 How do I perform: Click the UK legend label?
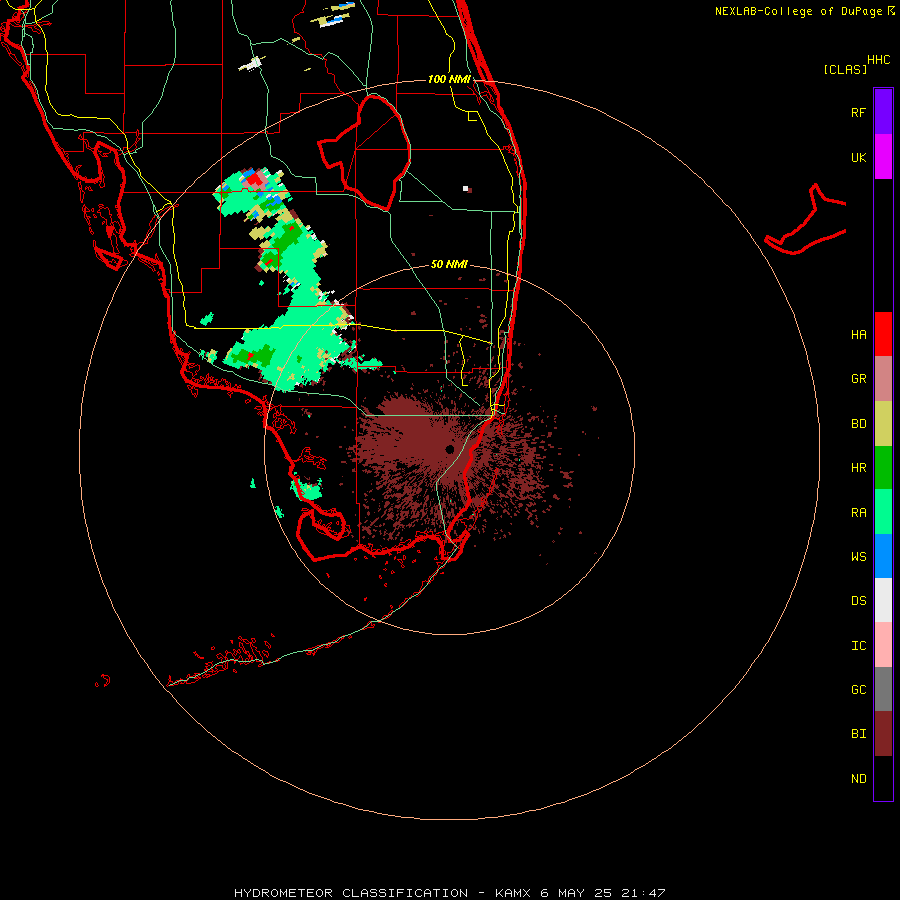858,157
